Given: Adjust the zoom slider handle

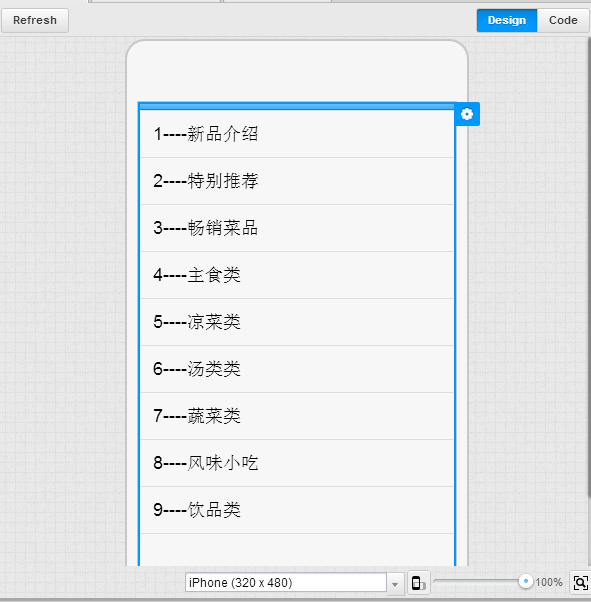Looking at the screenshot, I should coord(526,581).
